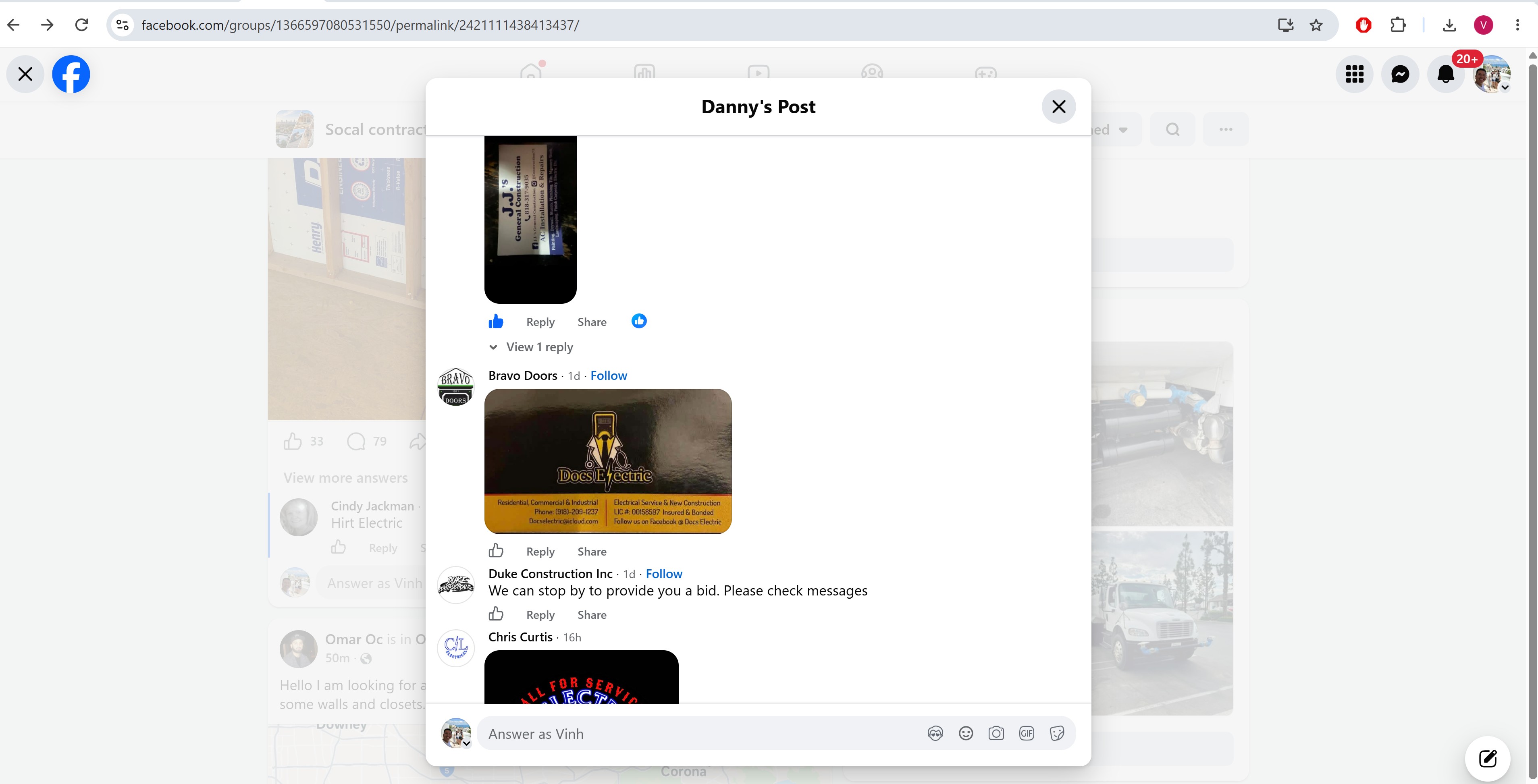Open new message compose button

[1488, 758]
